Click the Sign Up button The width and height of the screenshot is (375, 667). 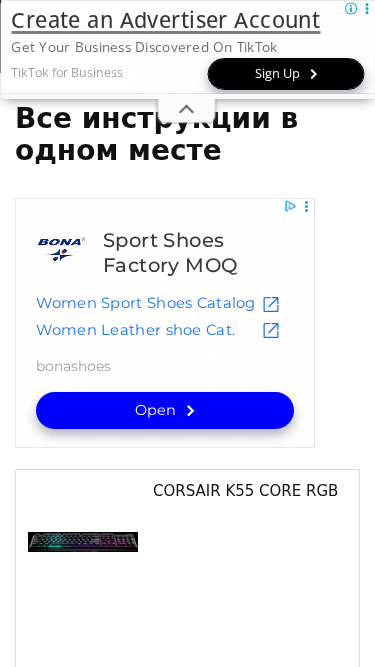286,74
